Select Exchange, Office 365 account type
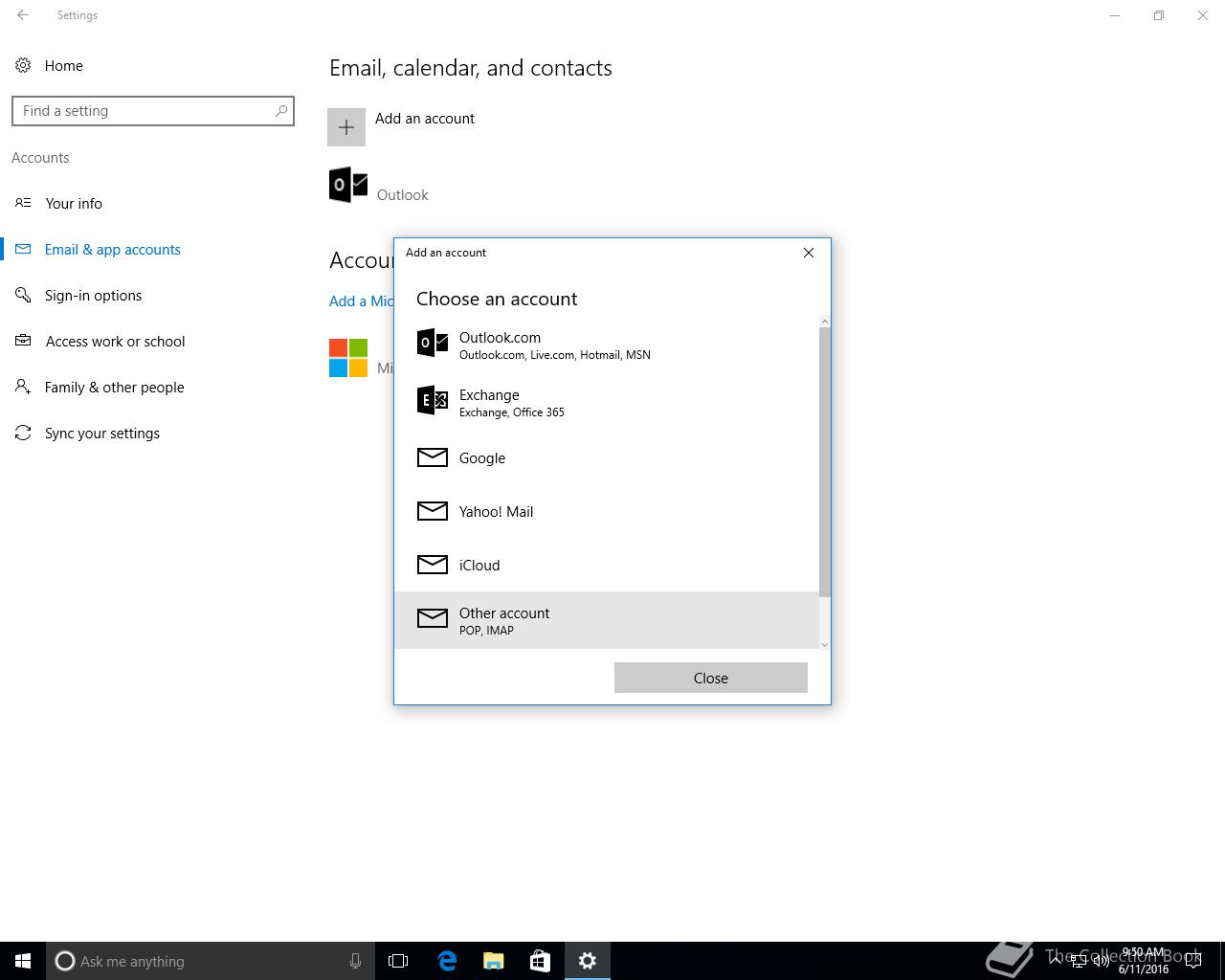The image size is (1225, 980). [x=607, y=402]
